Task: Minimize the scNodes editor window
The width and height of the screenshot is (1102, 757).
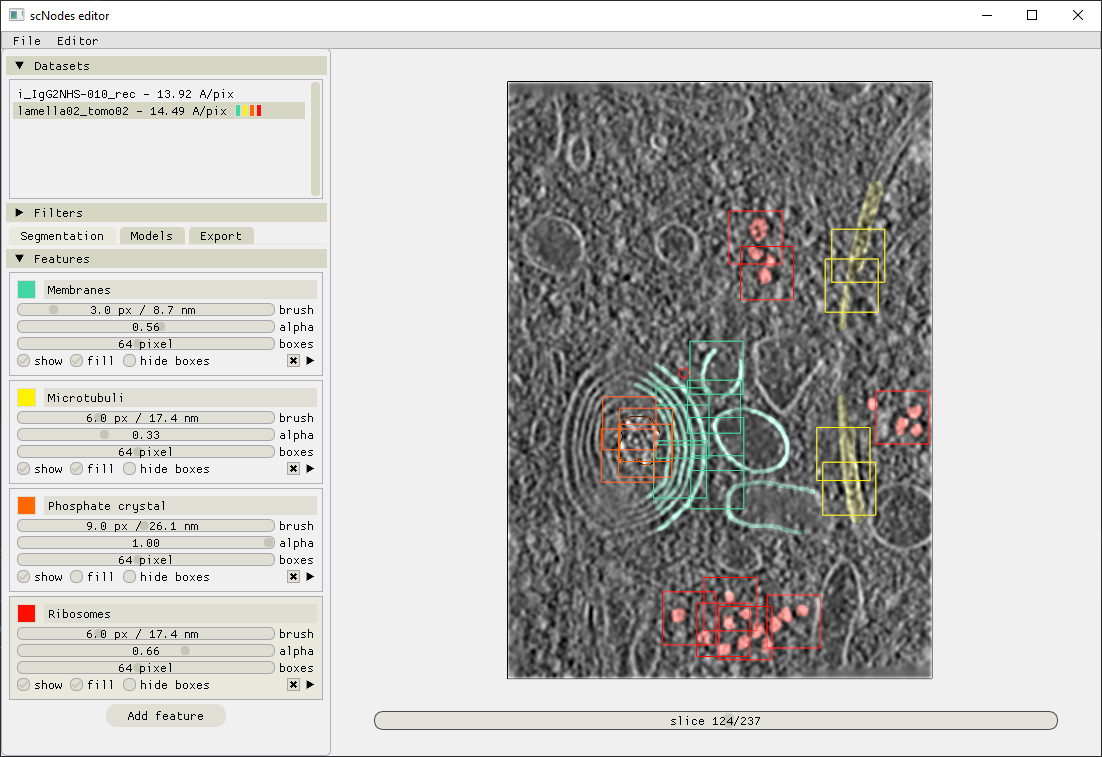Action: point(987,15)
